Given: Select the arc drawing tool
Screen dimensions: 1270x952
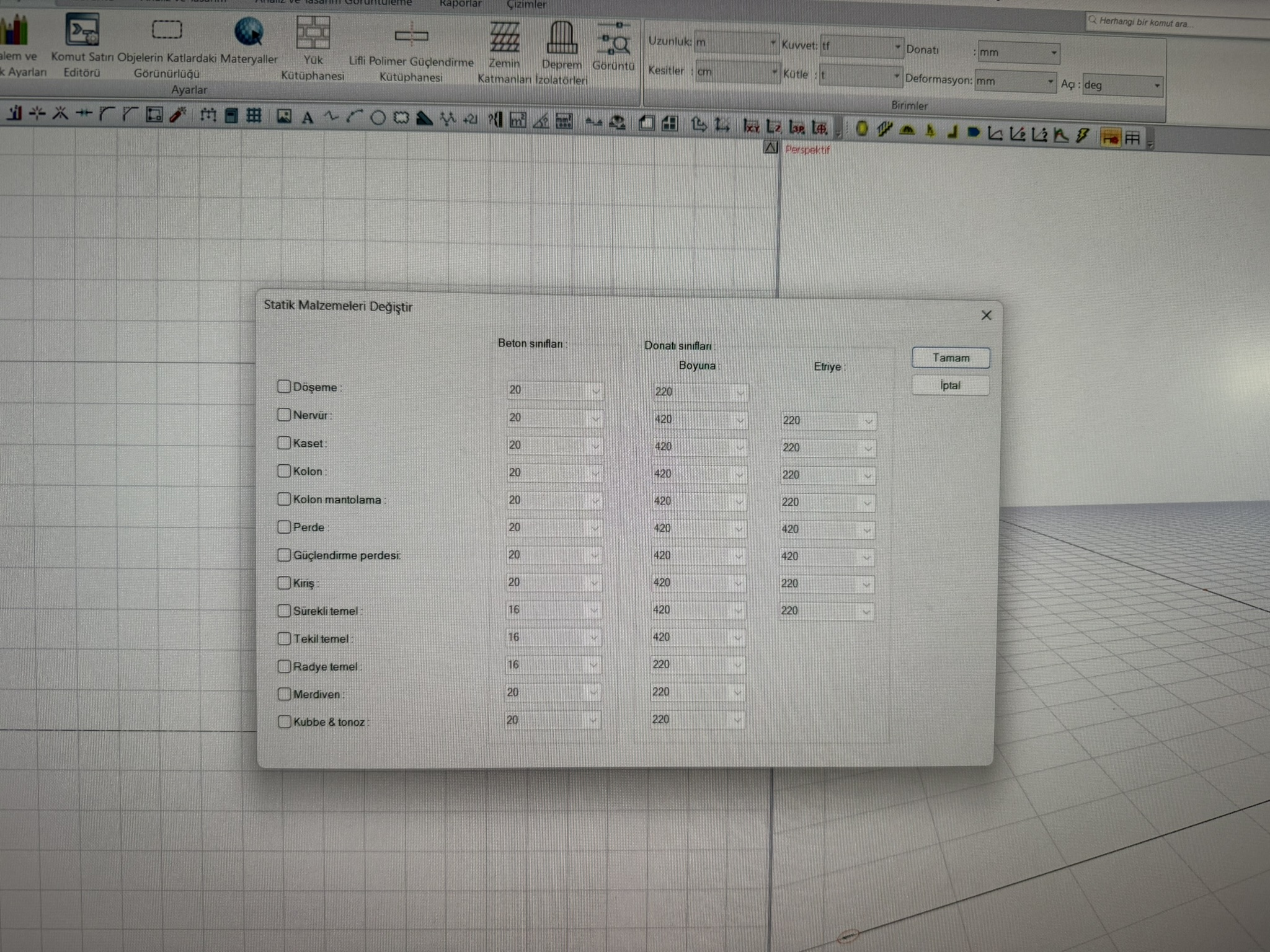Looking at the screenshot, I should coord(355,117).
